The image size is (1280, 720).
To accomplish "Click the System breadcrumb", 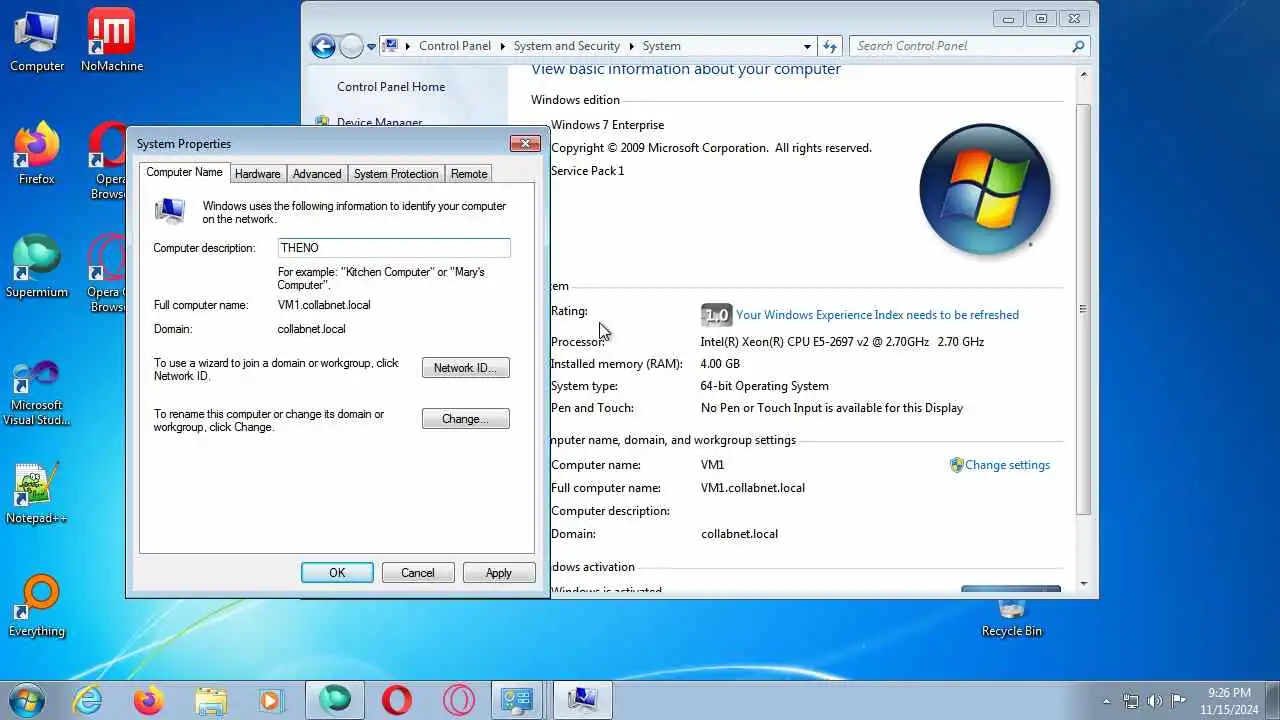I will point(661,46).
